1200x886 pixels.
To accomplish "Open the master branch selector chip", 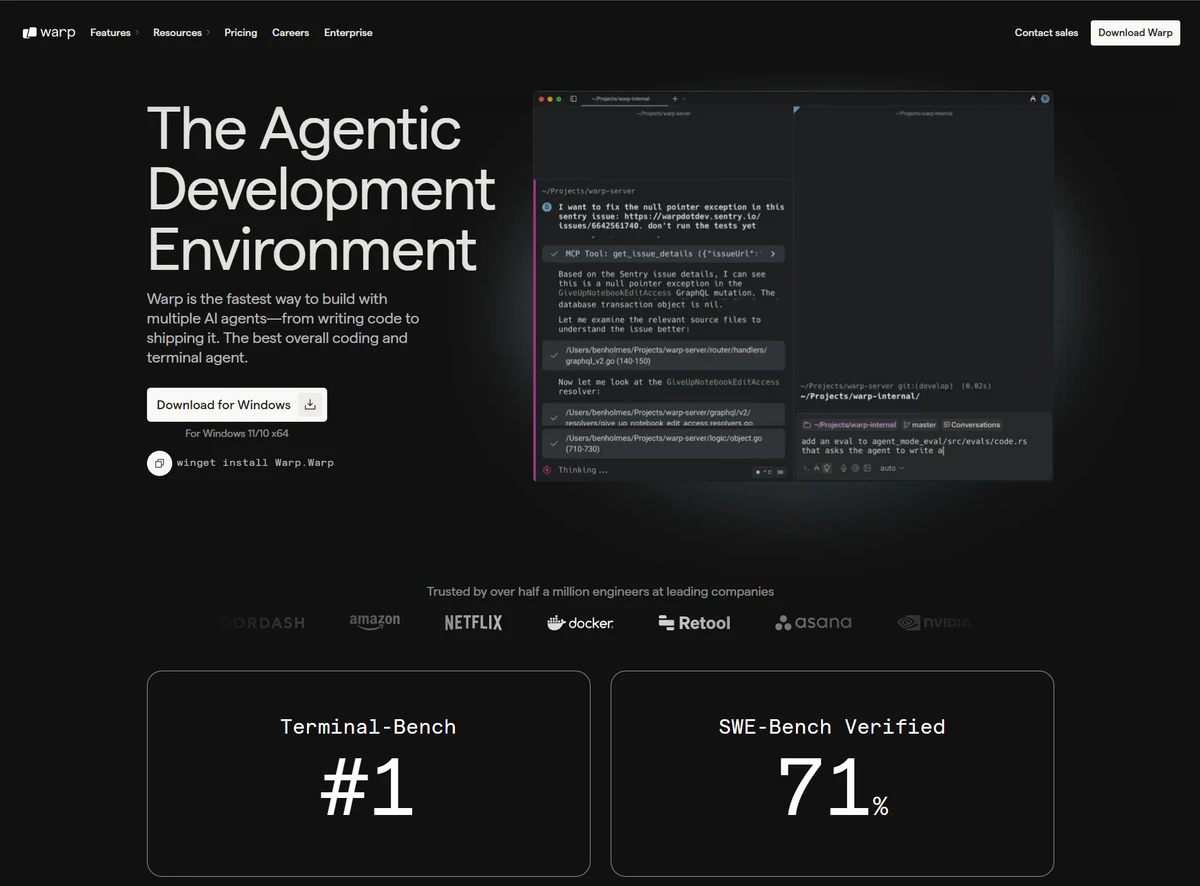I will [919, 425].
